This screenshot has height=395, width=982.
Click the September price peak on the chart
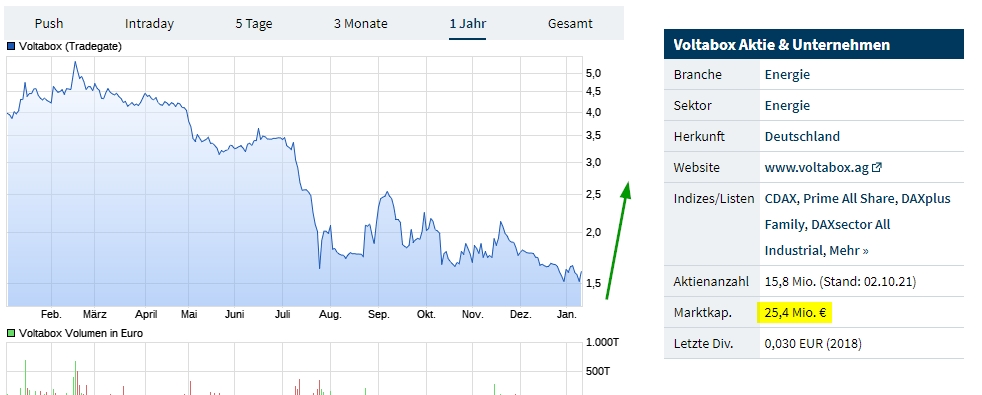[x=388, y=193]
